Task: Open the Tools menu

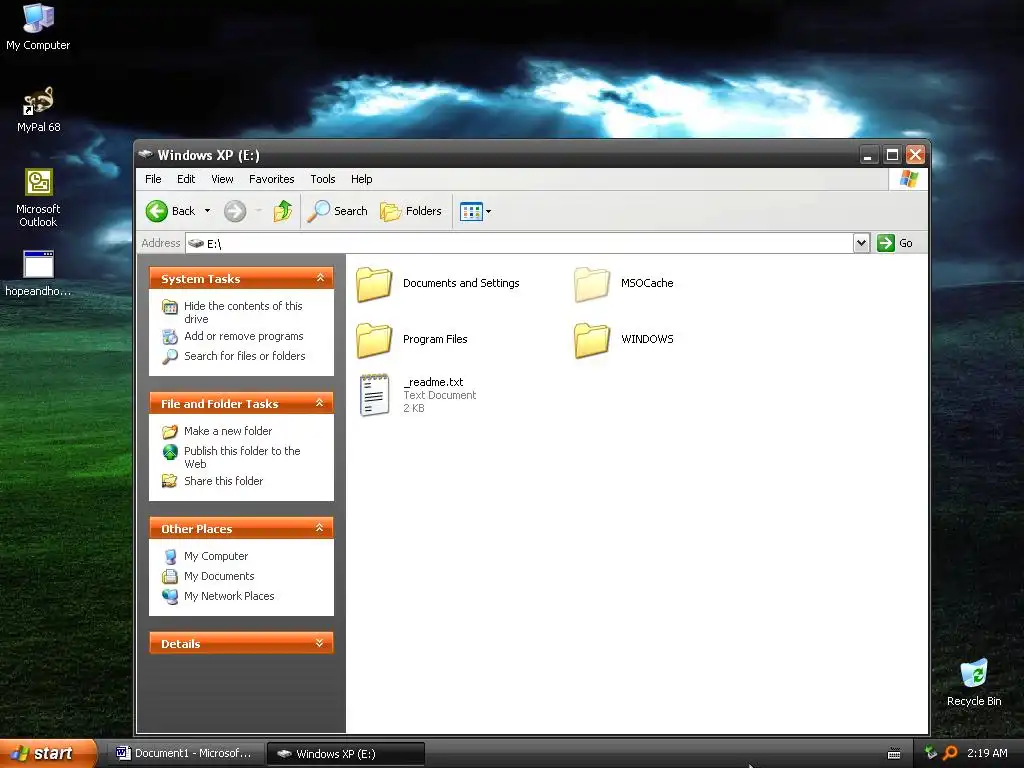Action: (323, 179)
